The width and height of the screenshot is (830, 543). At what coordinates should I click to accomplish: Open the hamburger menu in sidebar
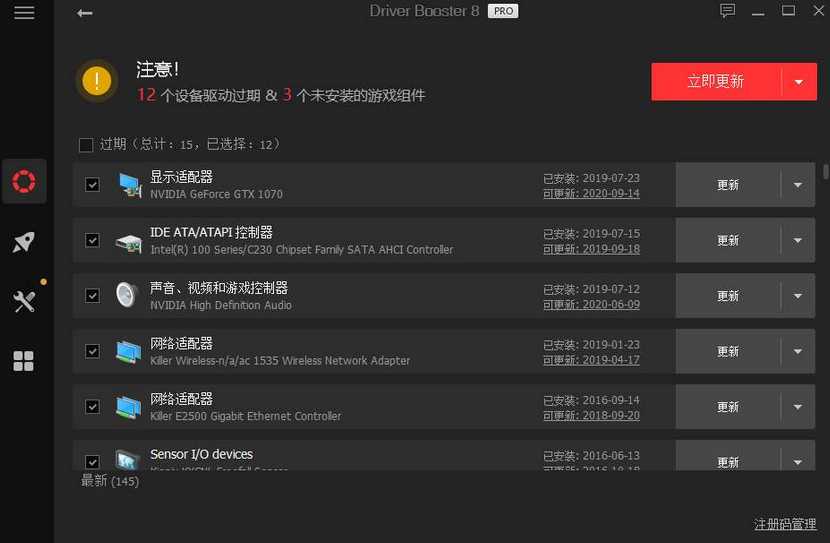[x=24, y=13]
